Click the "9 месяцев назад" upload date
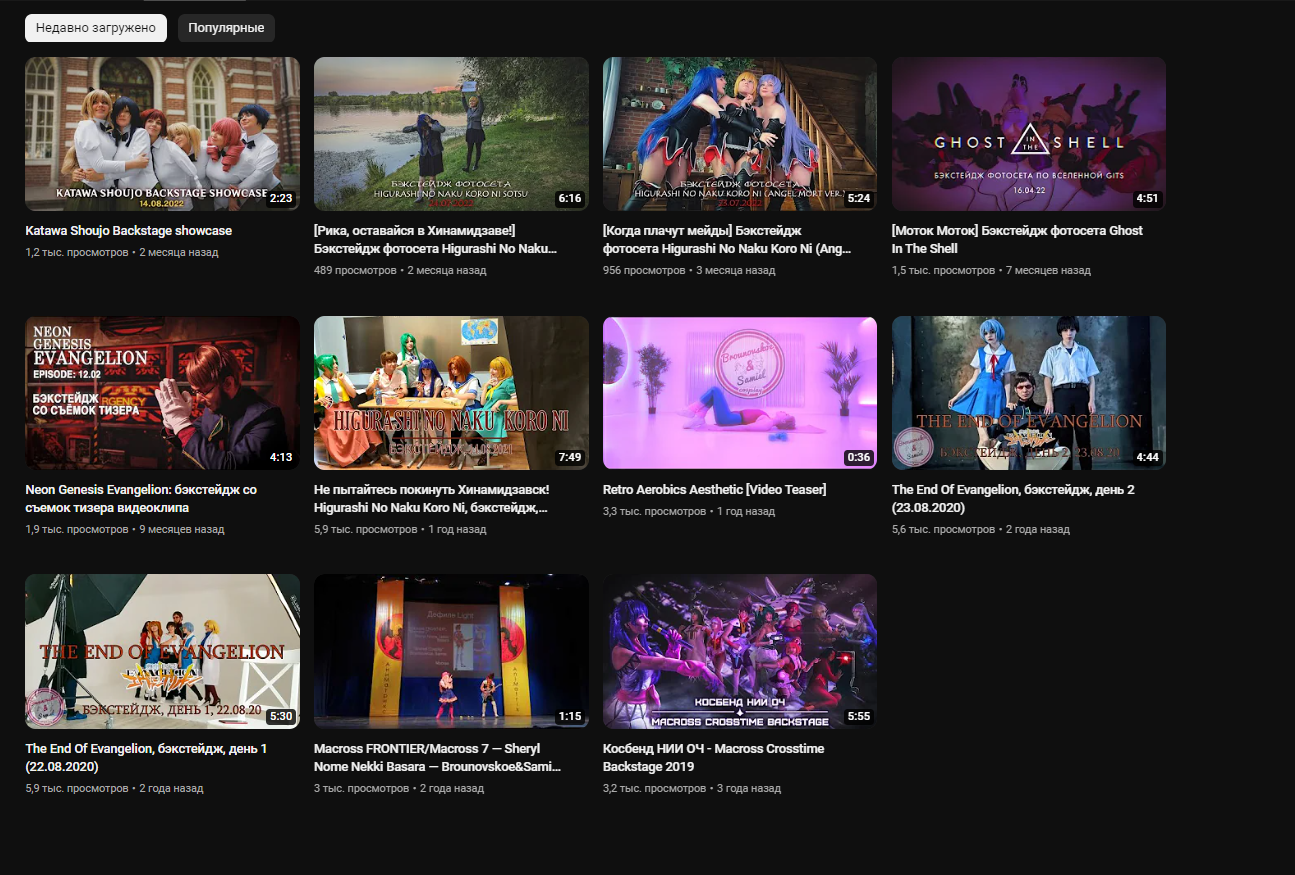This screenshot has height=875, width=1295. (182, 529)
